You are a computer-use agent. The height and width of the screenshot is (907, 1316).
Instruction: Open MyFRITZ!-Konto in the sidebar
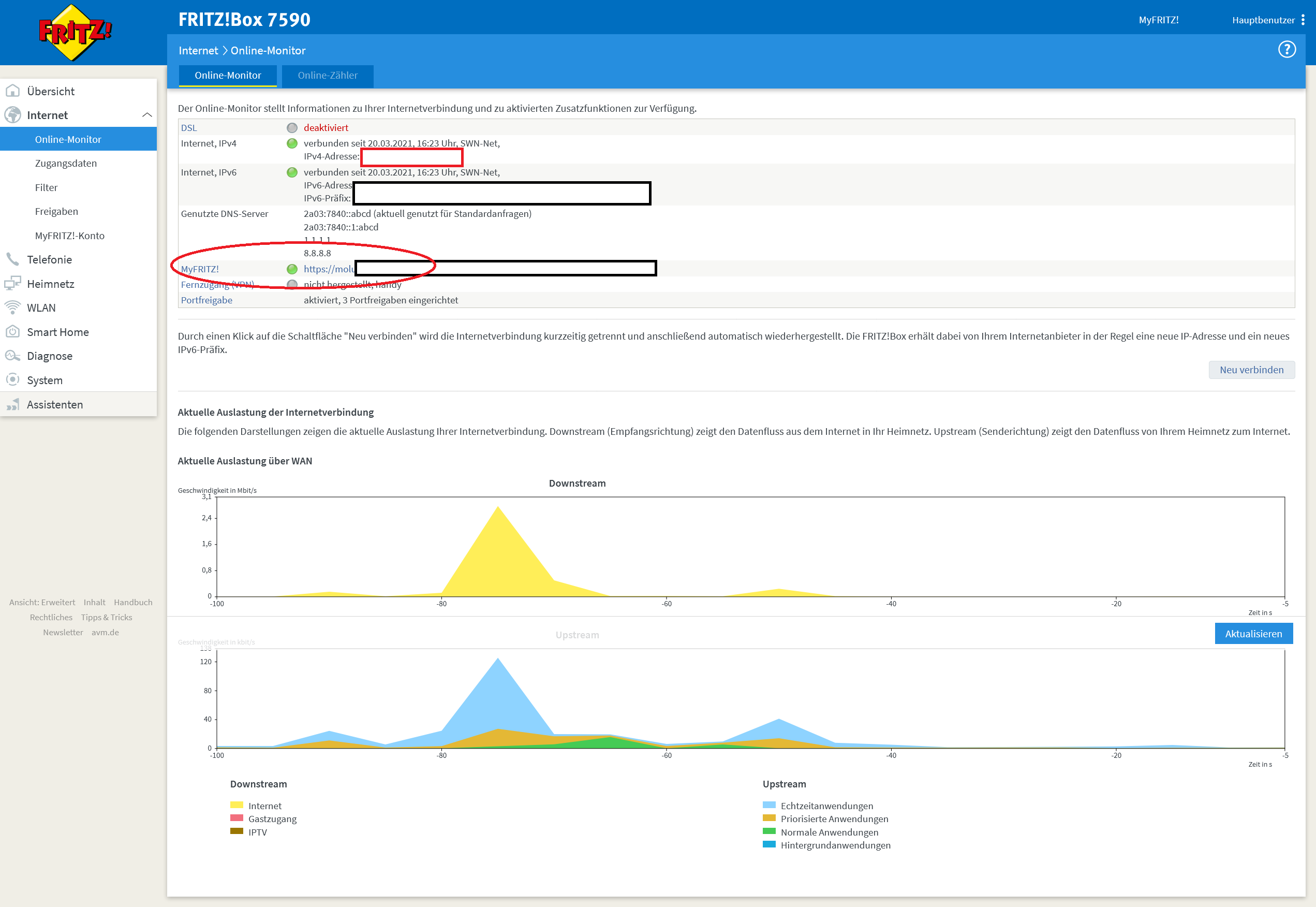click(x=69, y=235)
